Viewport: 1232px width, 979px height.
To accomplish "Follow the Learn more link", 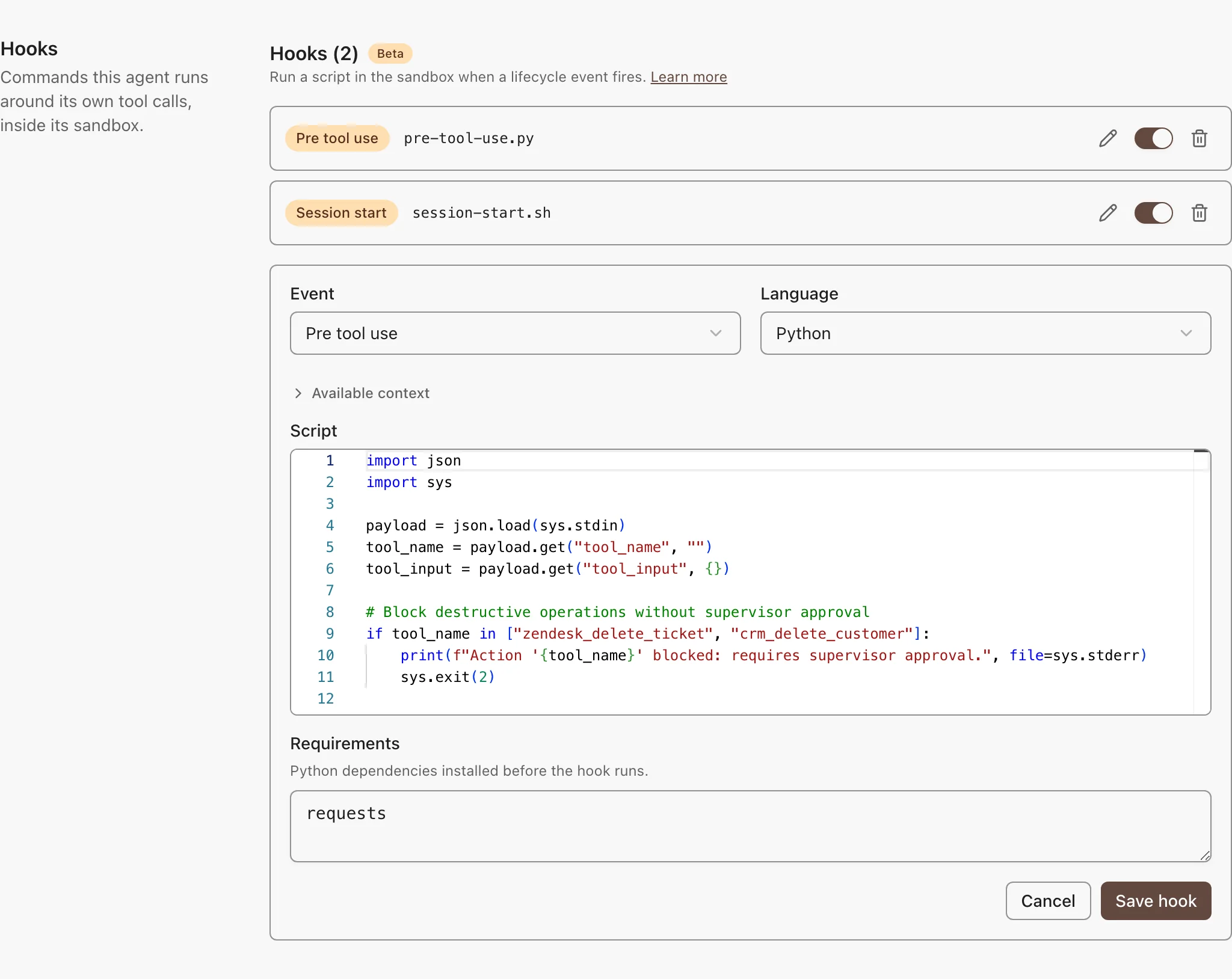I will [689, 77].
